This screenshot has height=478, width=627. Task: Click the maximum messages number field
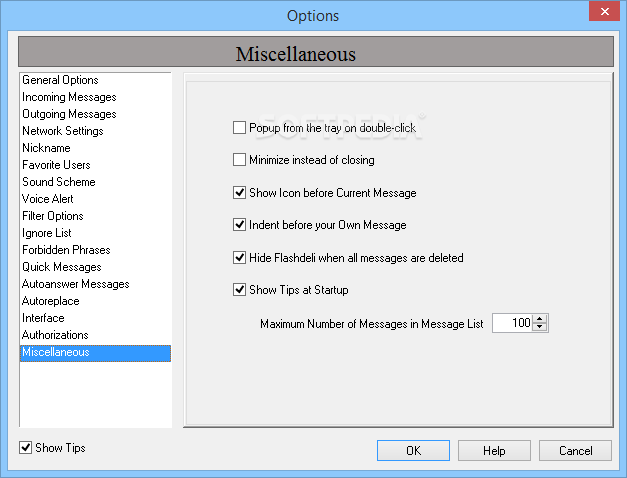coord(513,323)
